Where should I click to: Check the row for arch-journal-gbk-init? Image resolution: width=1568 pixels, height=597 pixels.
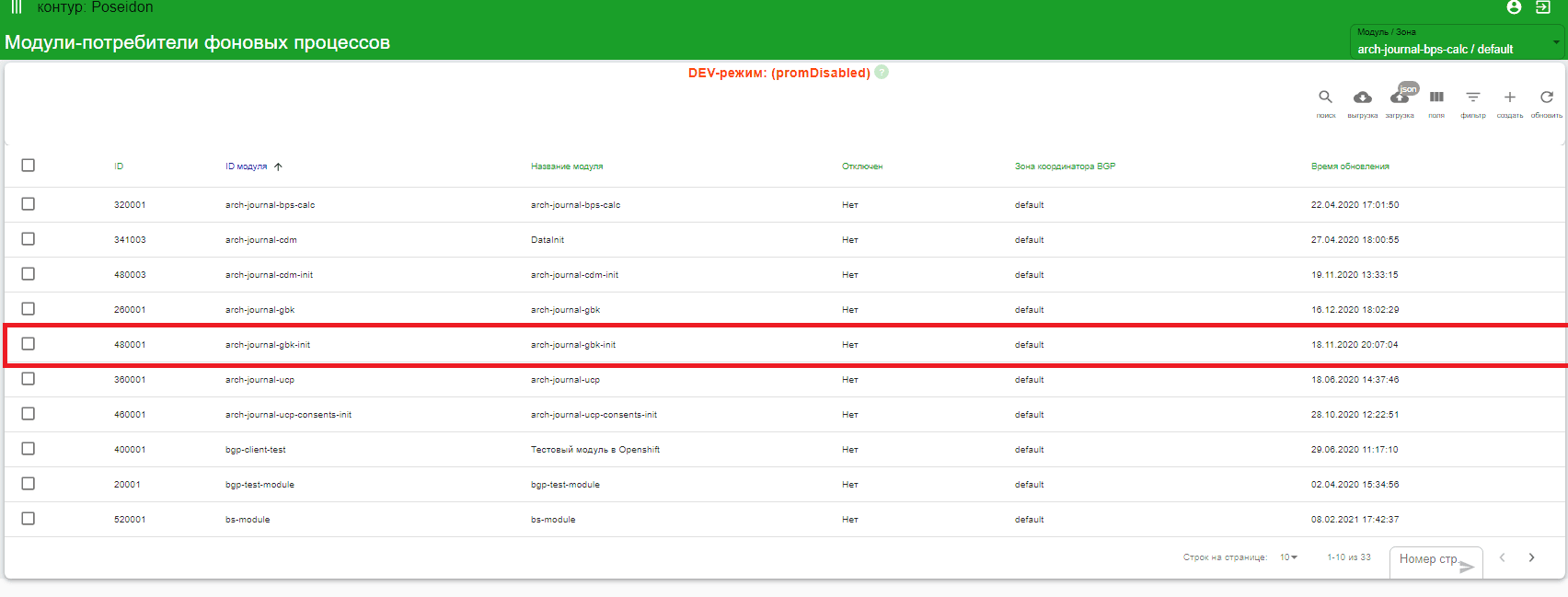point(29,344)
